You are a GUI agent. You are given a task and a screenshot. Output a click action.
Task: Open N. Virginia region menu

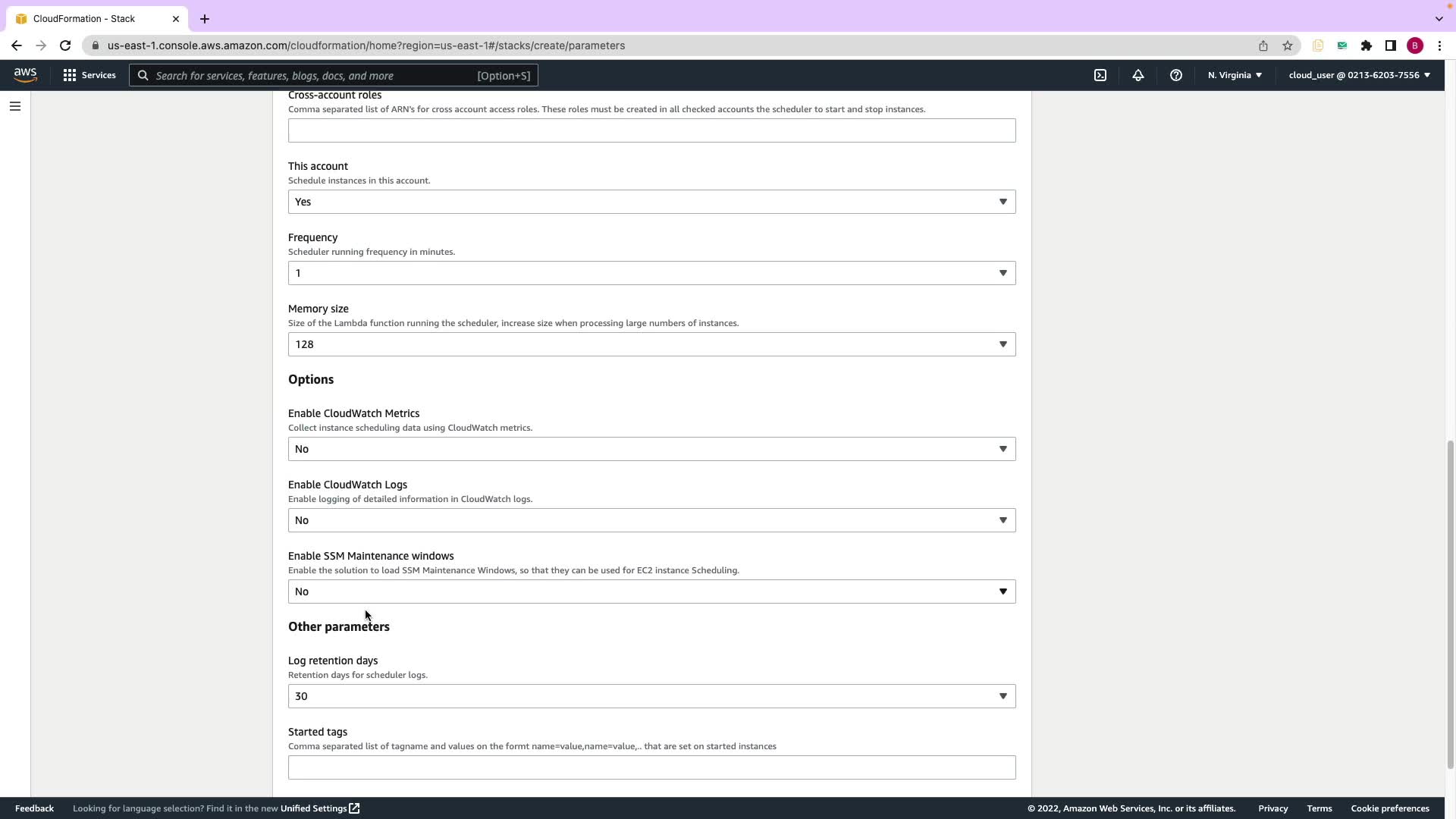click(1235, 75)
